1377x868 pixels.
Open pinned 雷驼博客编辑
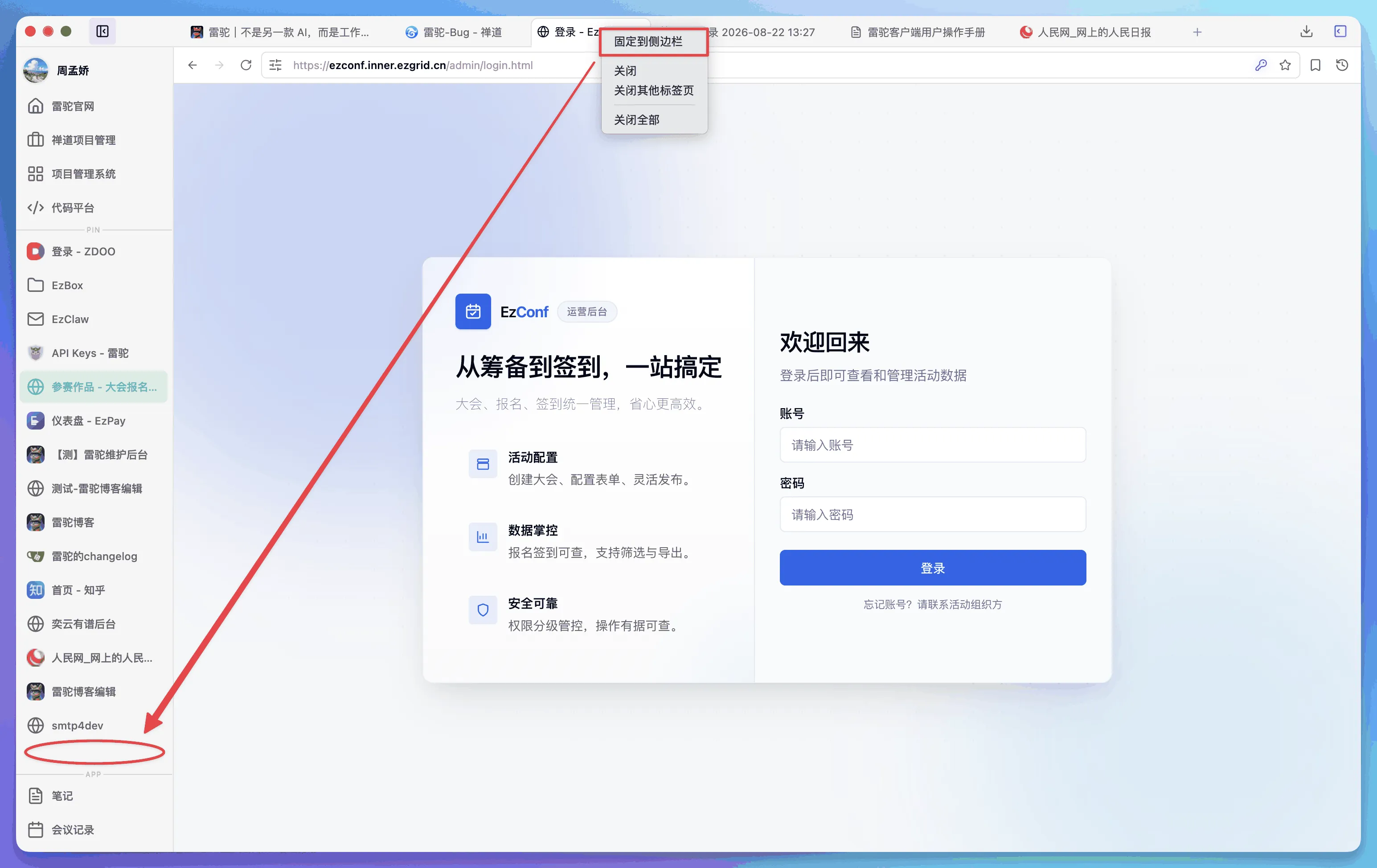[x=94, y=691]
